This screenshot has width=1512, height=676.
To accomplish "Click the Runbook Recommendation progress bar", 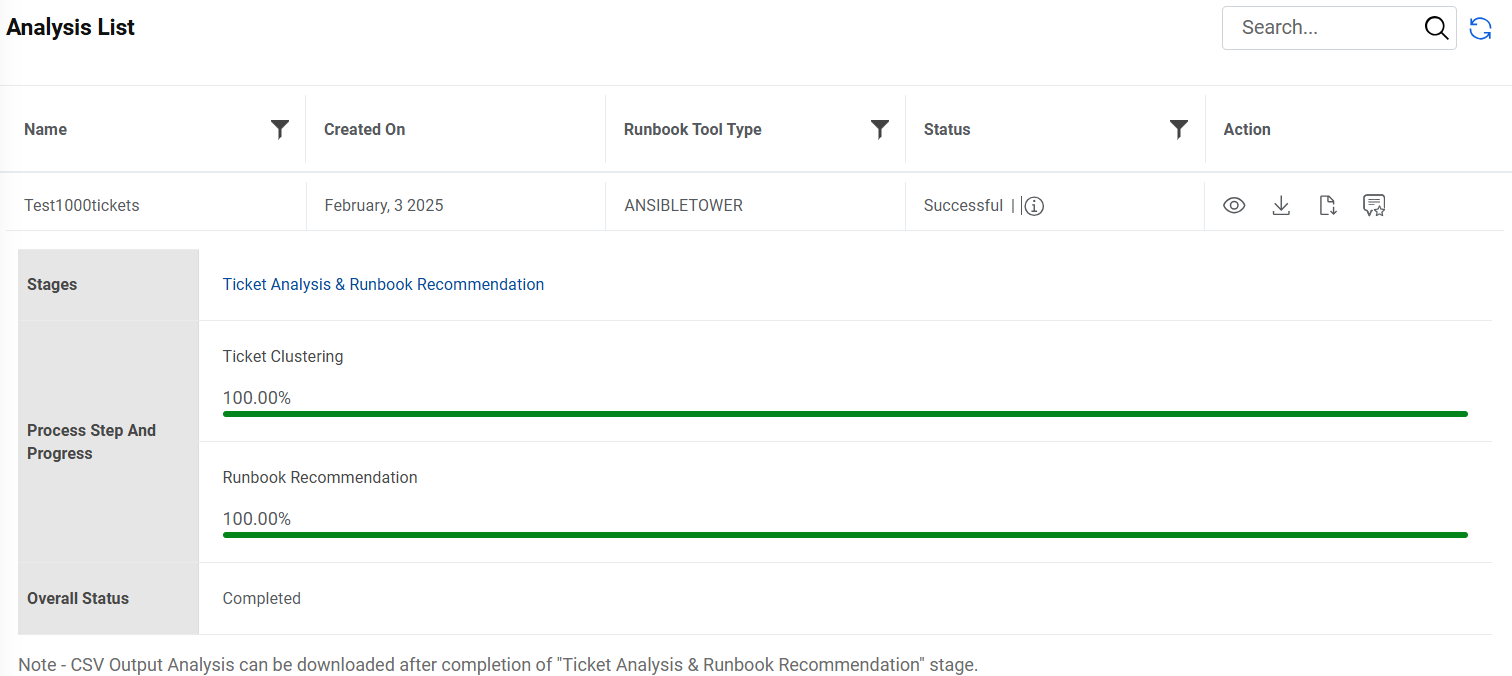I will pyautogui.click(x=845, y=535).
